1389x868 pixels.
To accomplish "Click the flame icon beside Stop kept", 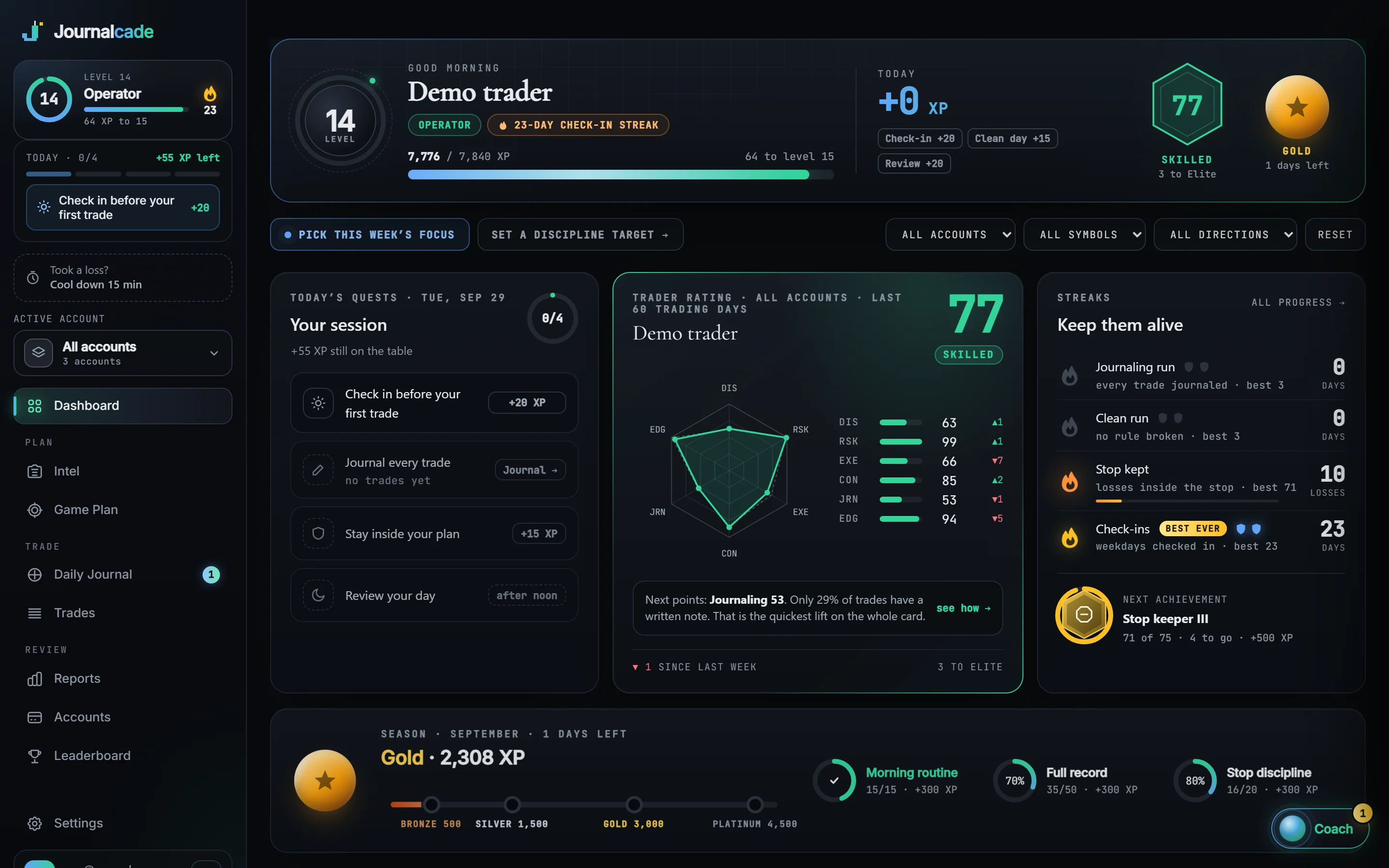I will [1070, 481].
